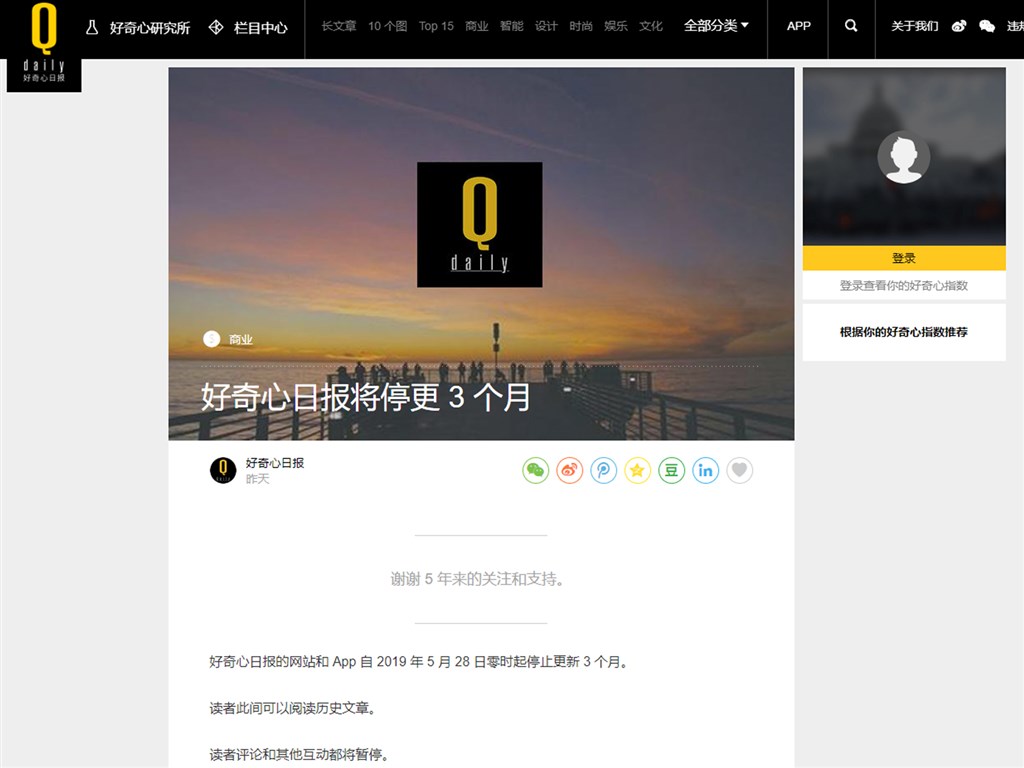The height and width of the screenshot is (768, 1024).
Task: Open 文化 category
Action: click(650, 26)
